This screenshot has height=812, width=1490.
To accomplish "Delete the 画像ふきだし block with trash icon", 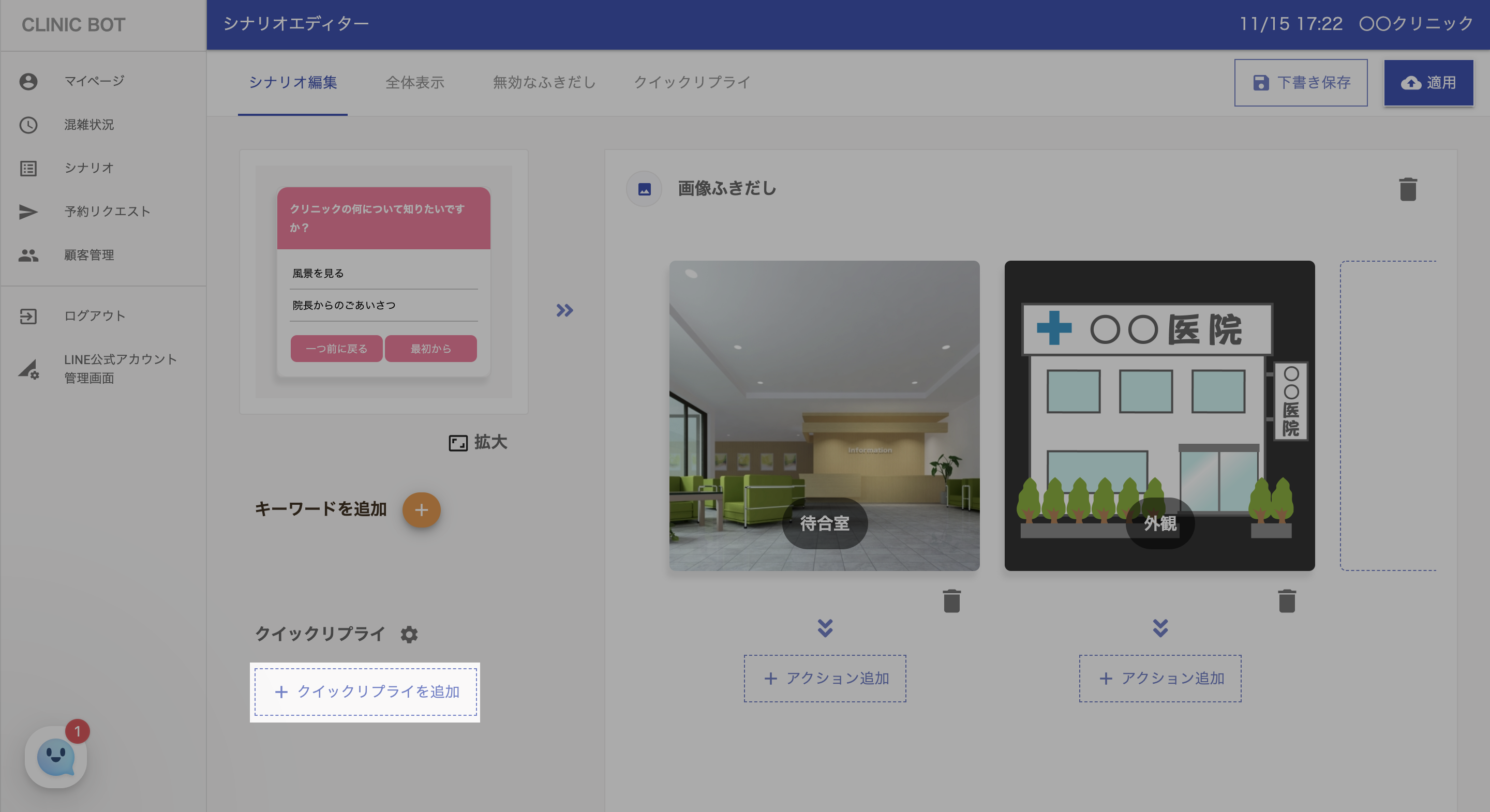I will (1407, 189).
